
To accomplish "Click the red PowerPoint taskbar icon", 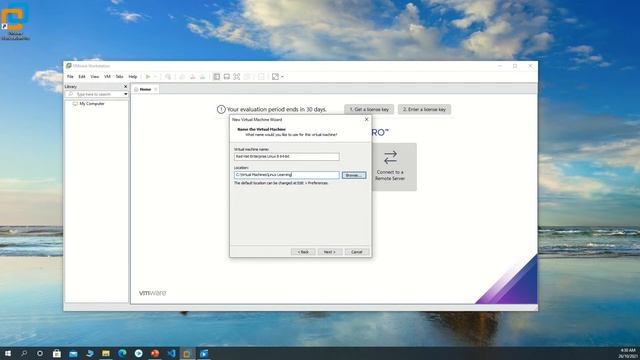I will tap(155, 353).
